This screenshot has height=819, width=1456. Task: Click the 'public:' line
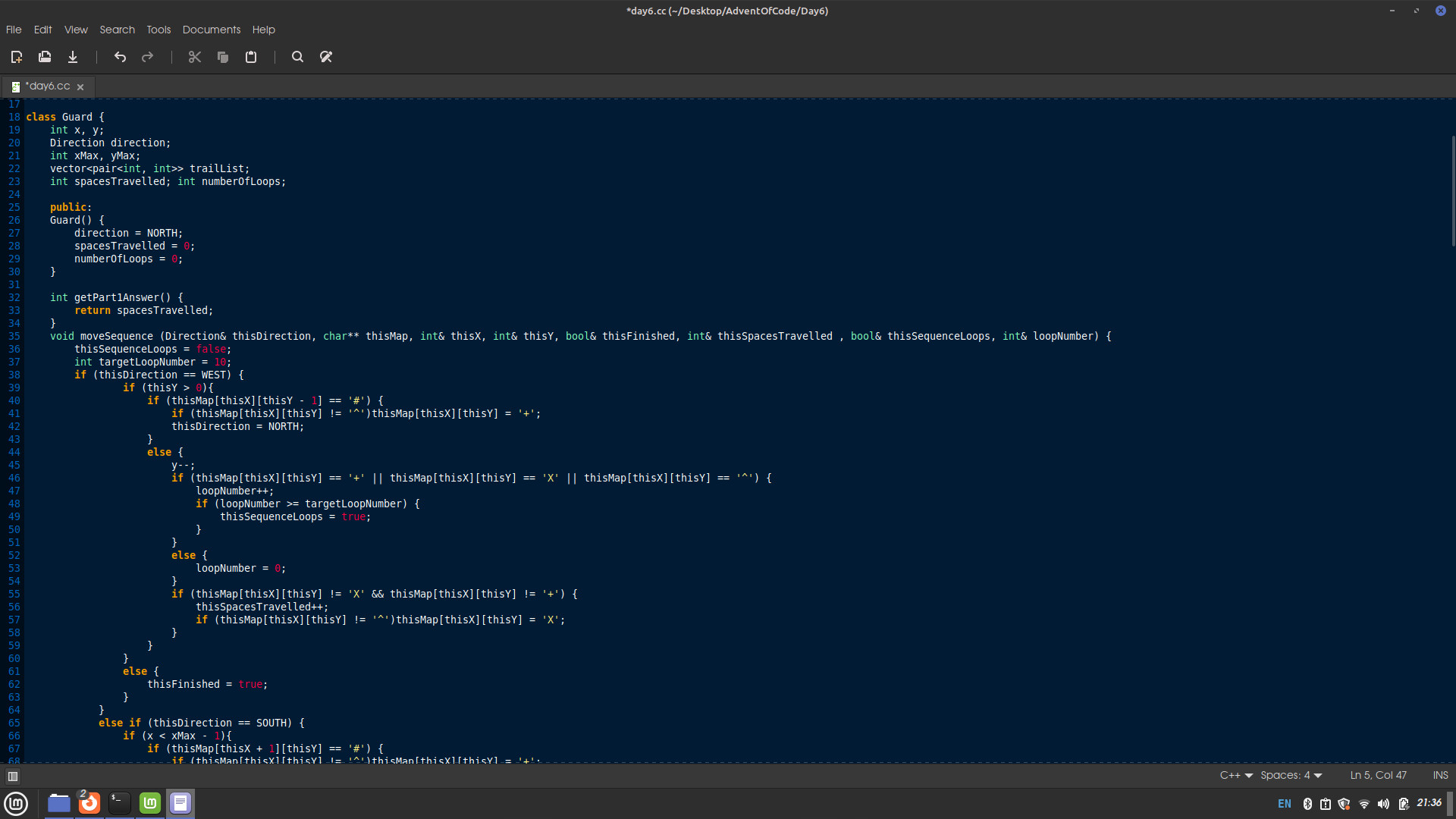[x=71, y=207]
